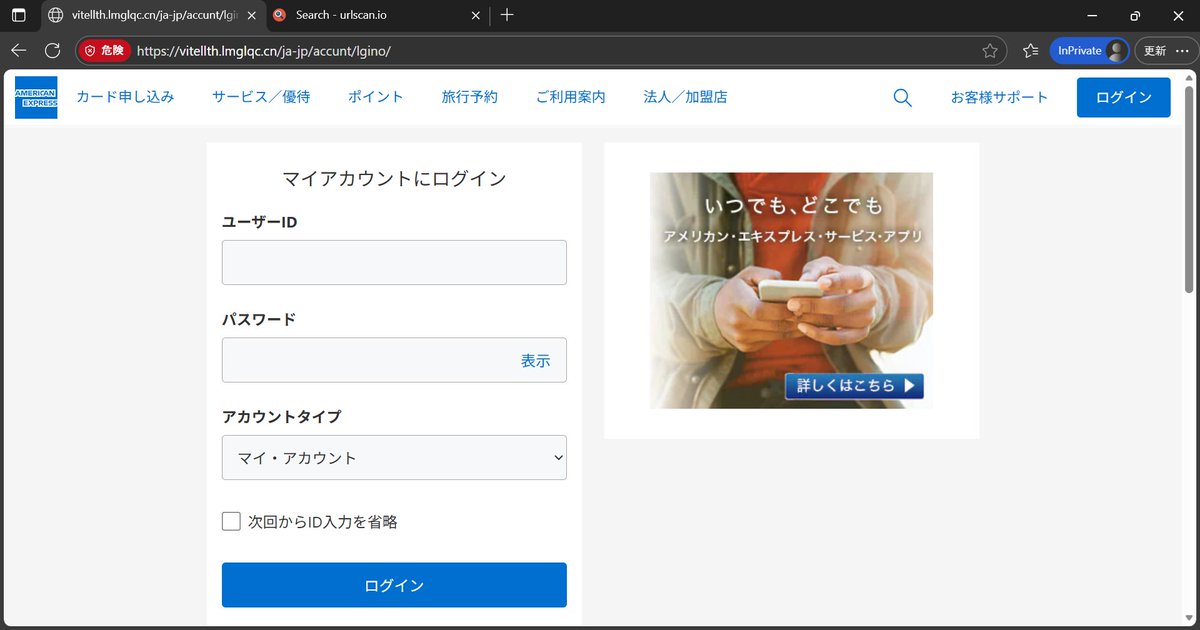Enable 次回からID入力を省略 checkbox
This screenshot has height=630, width=1200.
coord(230,521)
